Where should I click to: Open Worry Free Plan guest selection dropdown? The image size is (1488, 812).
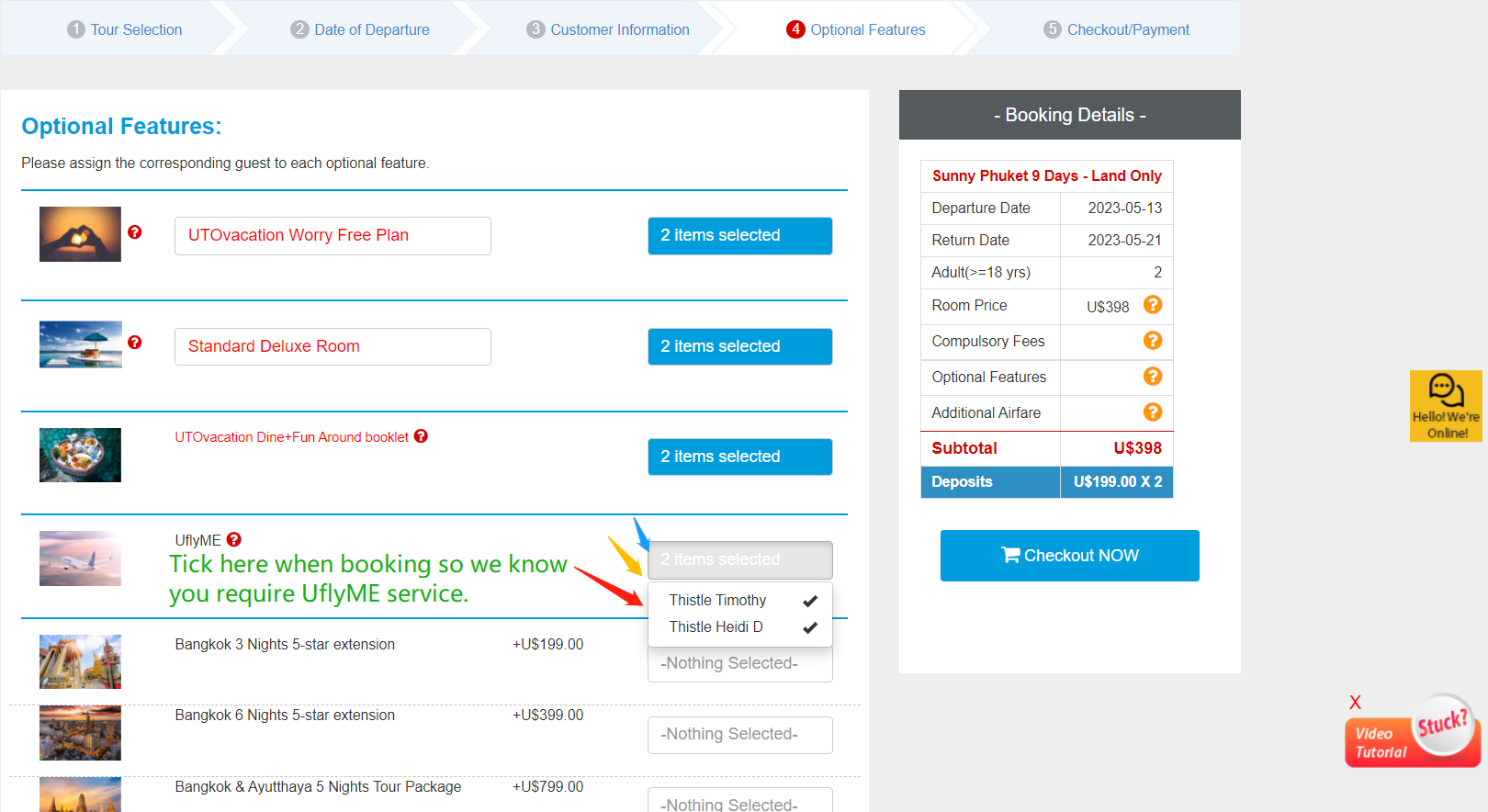tap(740, 236)
